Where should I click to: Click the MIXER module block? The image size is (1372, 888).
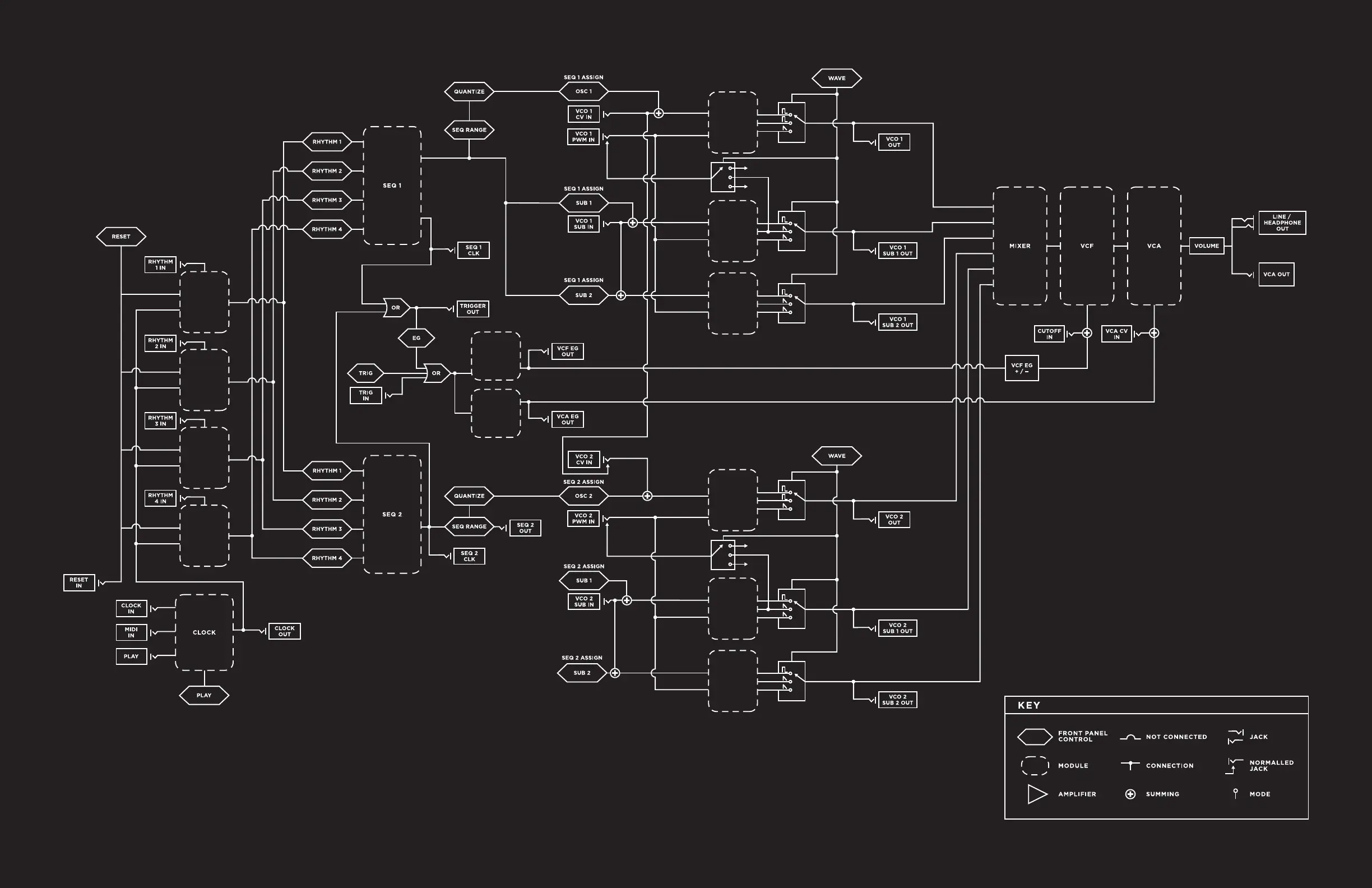[x=1020, y=246]
